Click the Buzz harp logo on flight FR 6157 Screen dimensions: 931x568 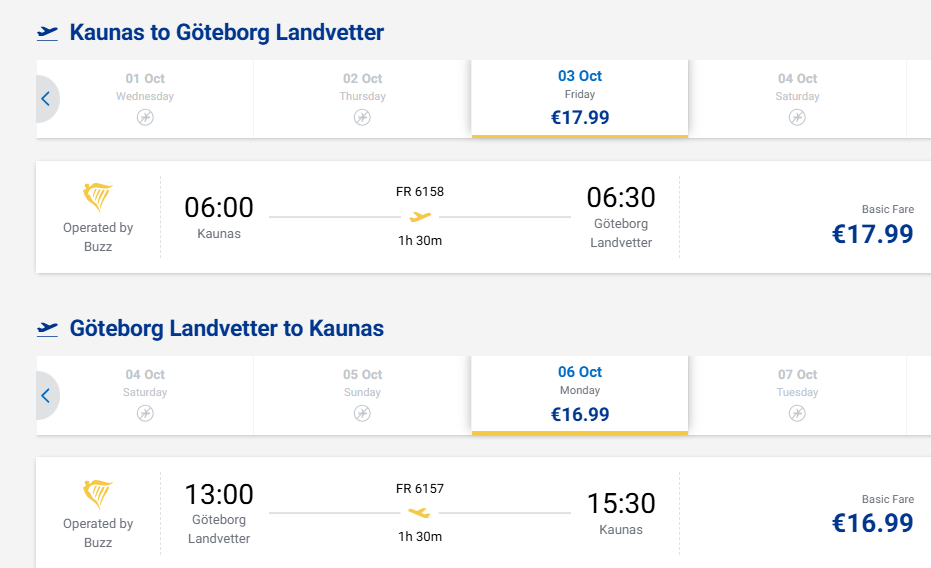[x=98, y=494]
